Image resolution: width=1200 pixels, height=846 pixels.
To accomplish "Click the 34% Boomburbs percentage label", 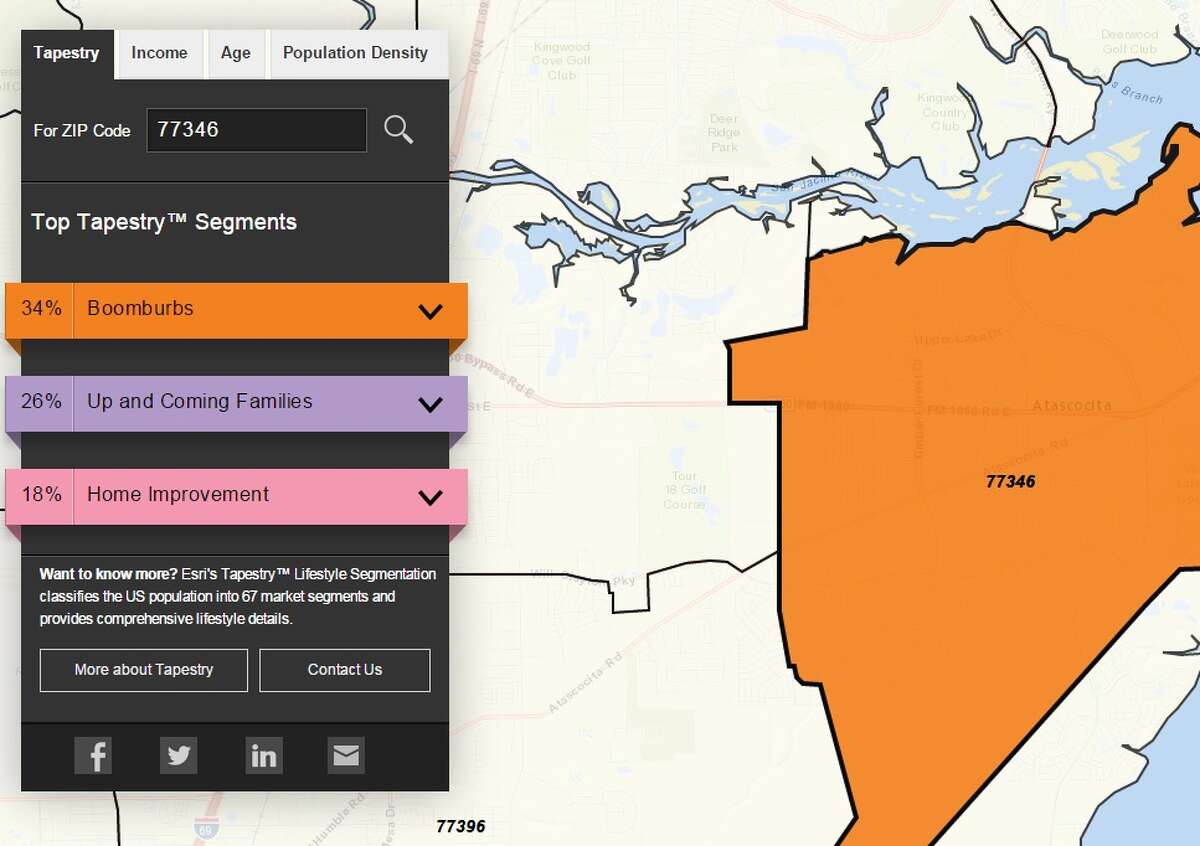I will click(40, 310).
